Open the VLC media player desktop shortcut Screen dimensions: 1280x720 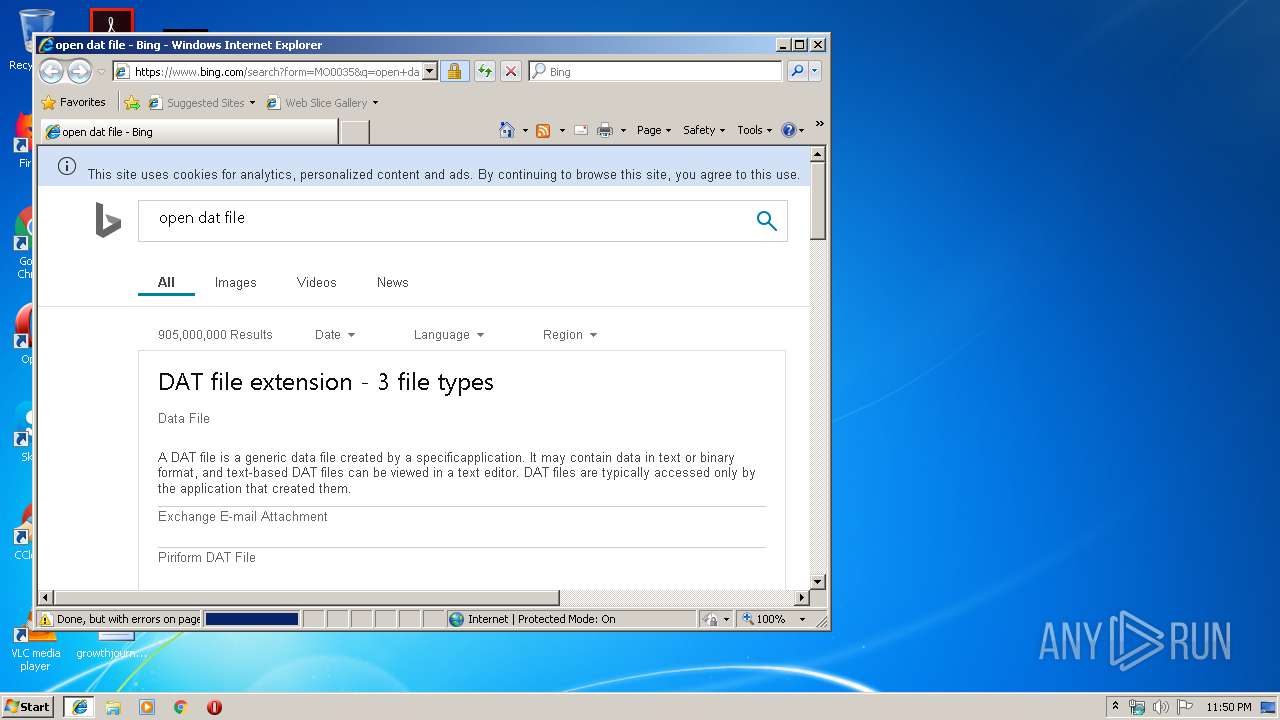(x=35, y=645)
